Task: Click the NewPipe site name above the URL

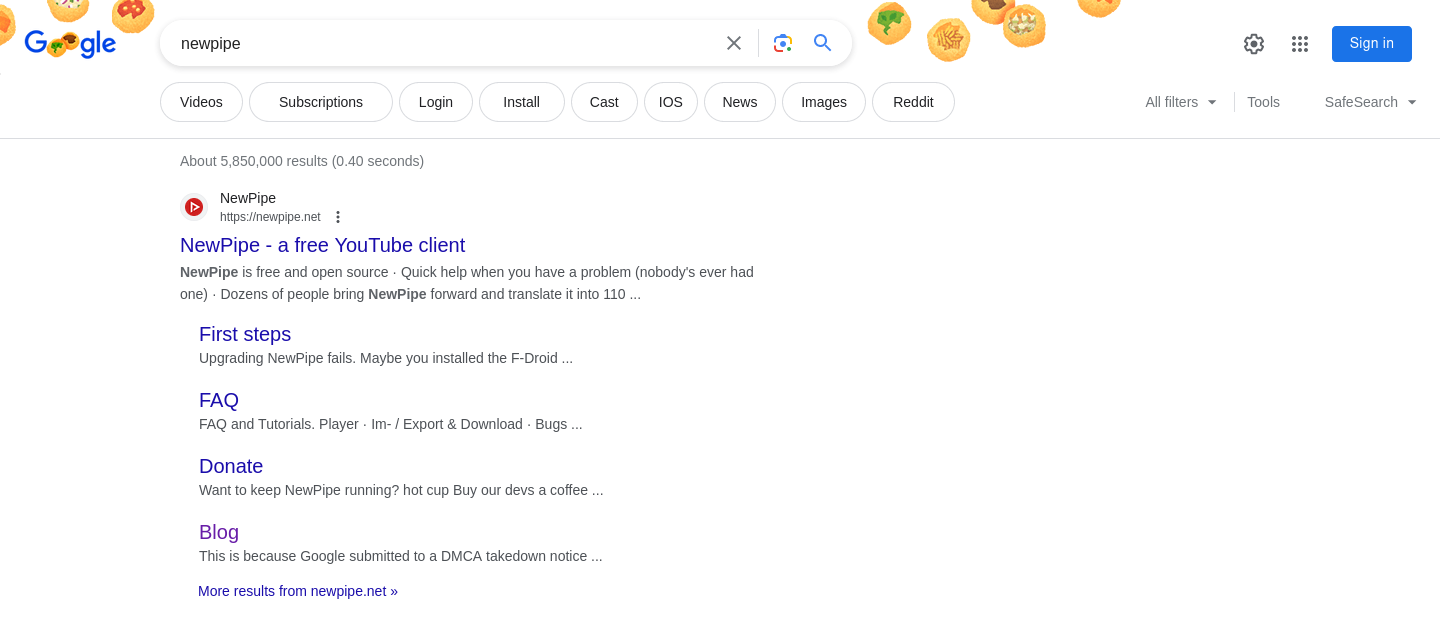Action: [x=248, y=198]
